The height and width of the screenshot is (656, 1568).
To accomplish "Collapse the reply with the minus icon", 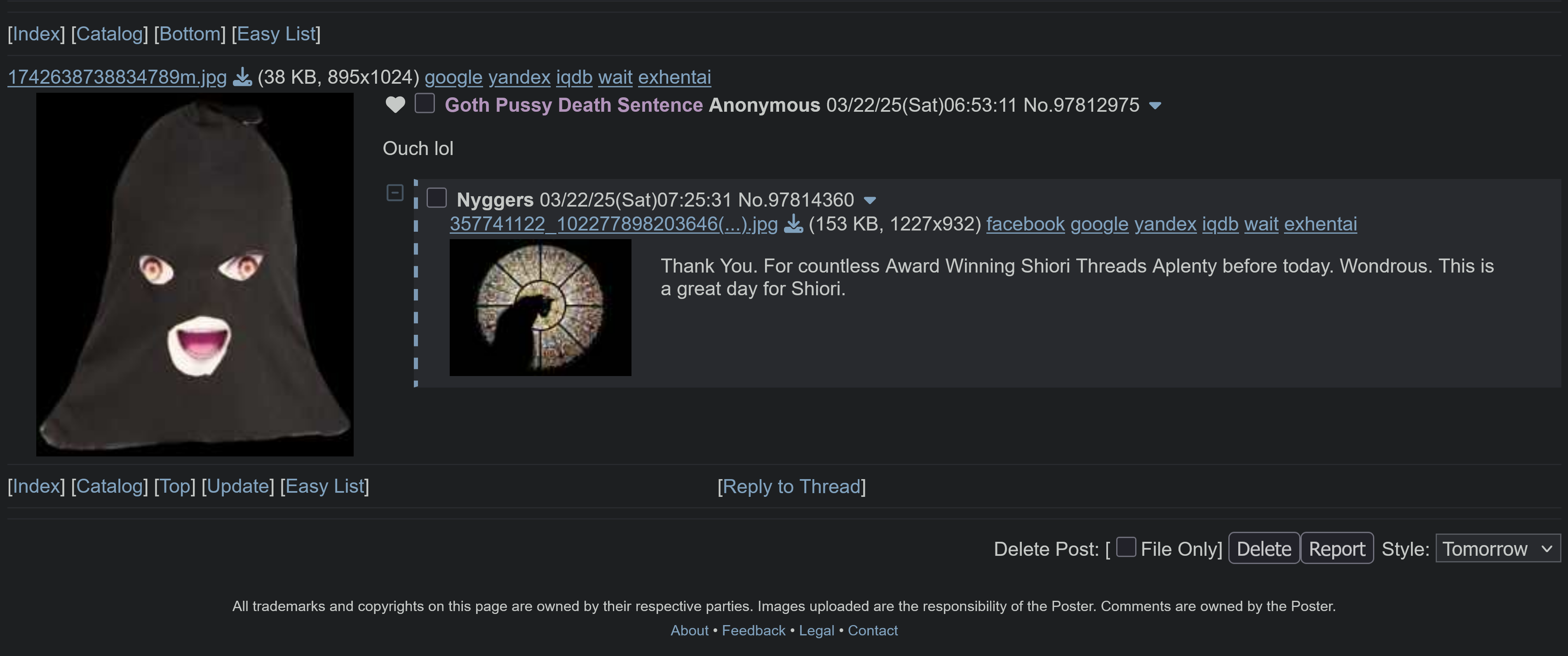I will tap(395, 193).
